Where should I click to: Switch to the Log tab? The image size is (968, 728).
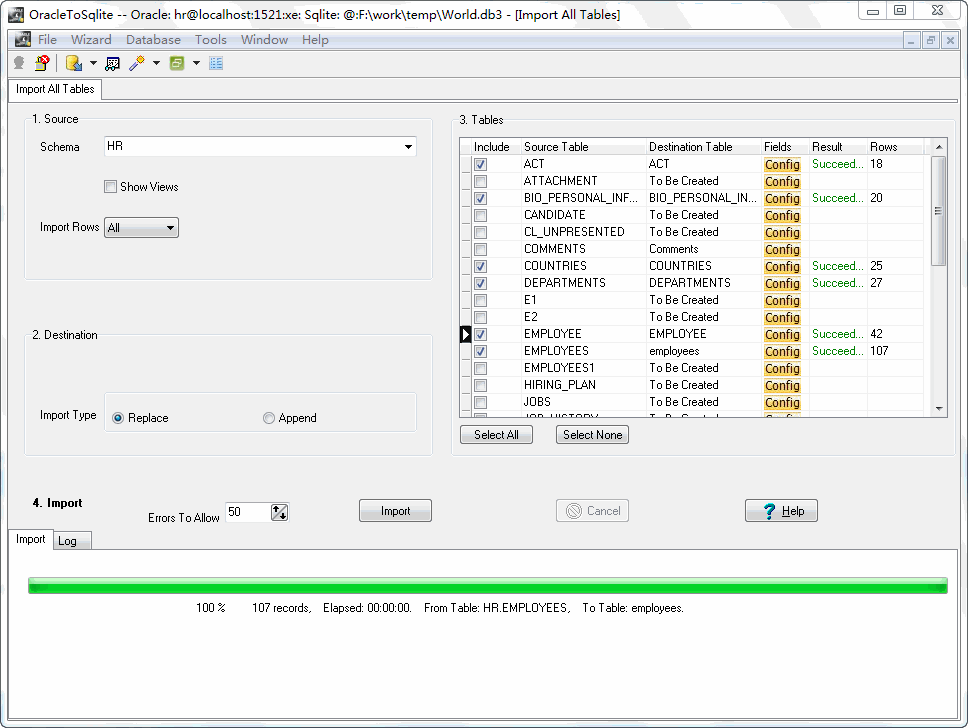[72, 541]
